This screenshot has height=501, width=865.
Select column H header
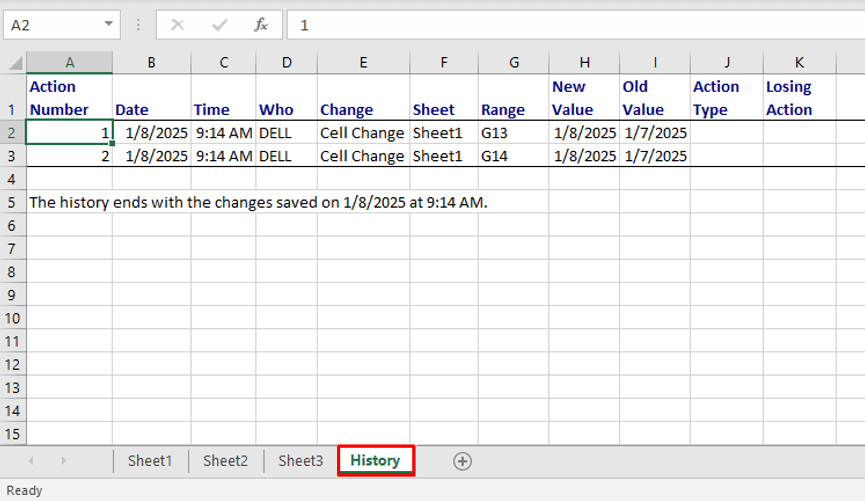point(584,63)
